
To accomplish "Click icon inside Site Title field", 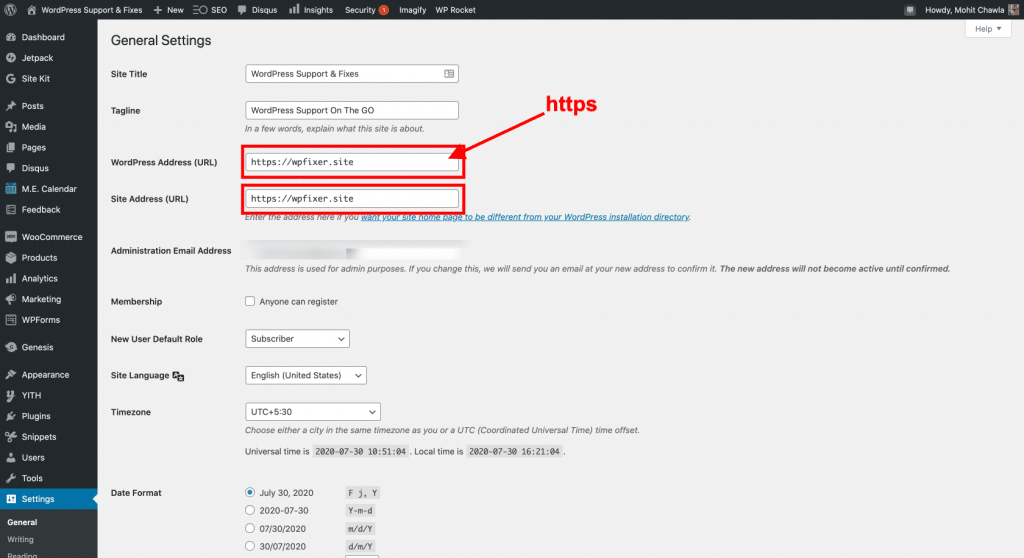I will (449, 74).
